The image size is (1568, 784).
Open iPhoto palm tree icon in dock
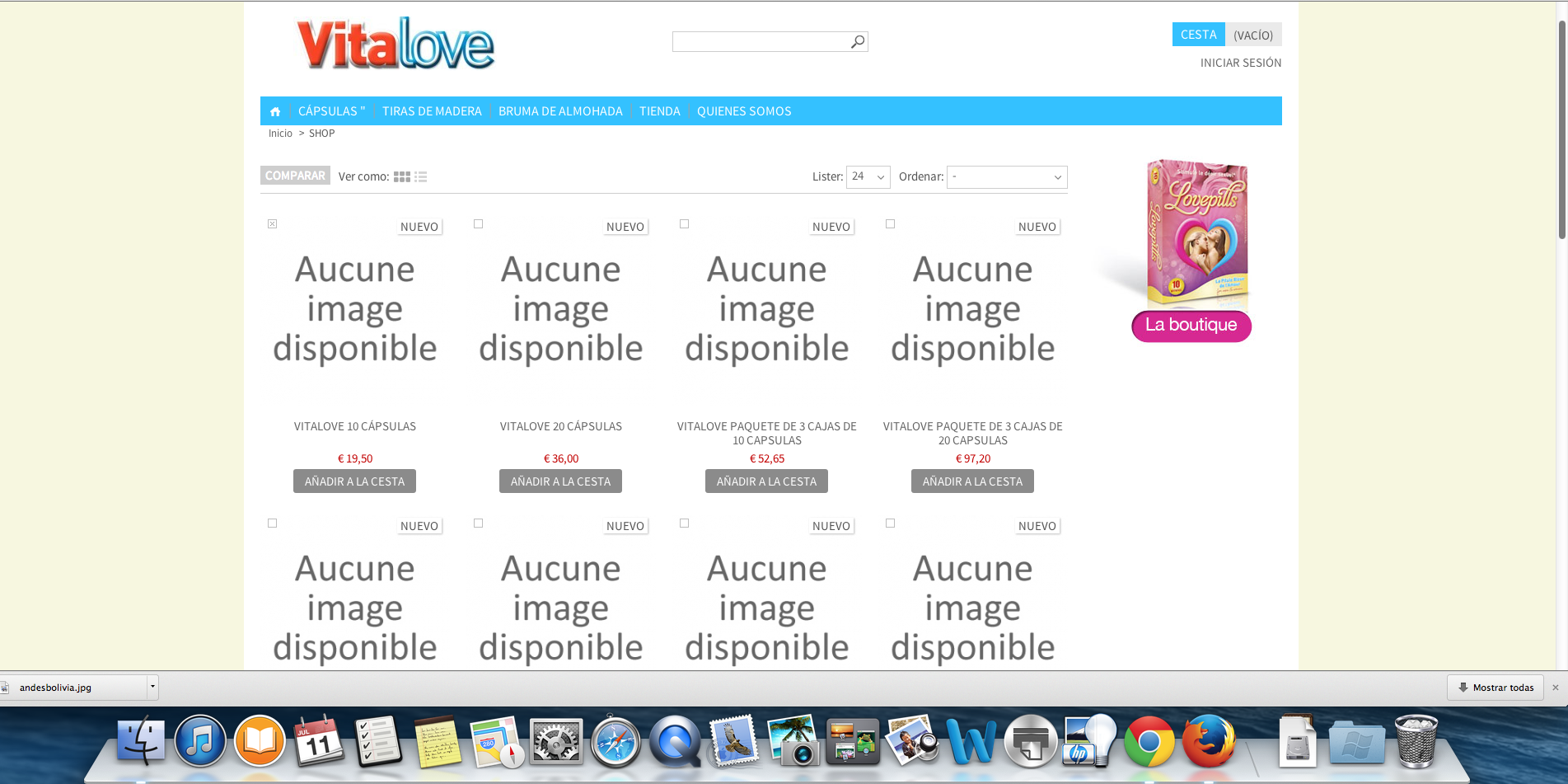(793, 740)
